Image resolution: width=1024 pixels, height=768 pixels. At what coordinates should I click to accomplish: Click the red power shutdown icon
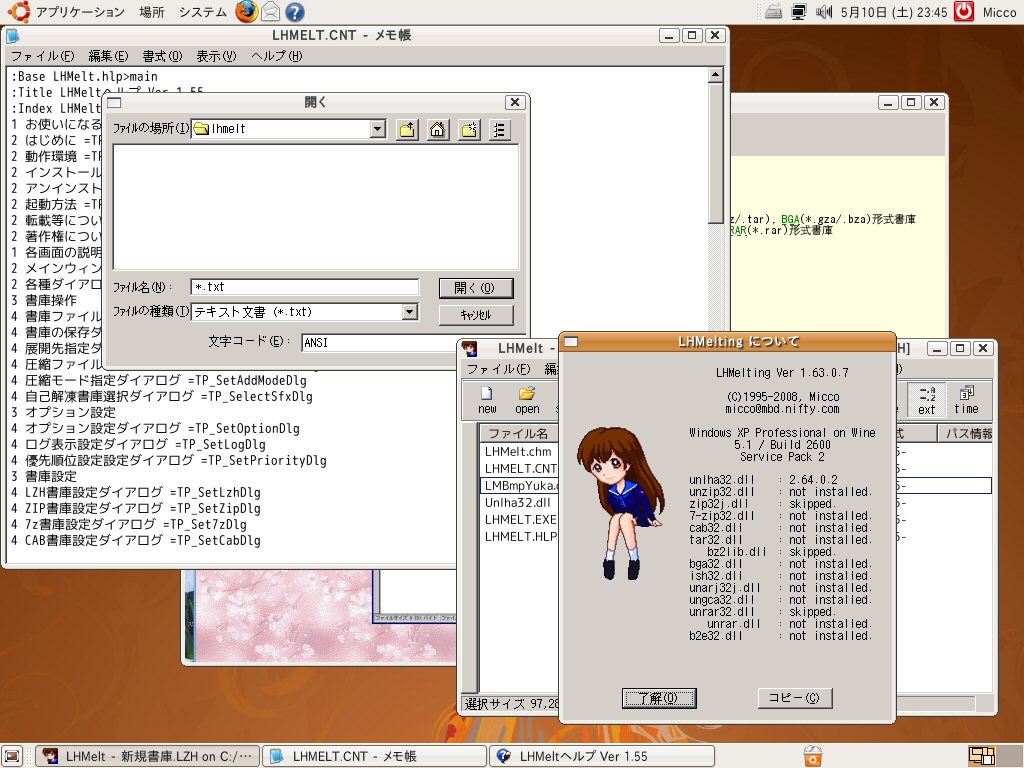(964, 12)
